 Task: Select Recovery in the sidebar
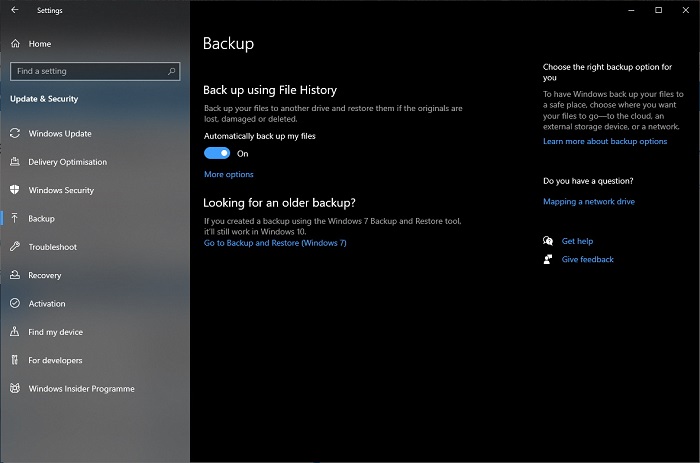(x=45, y=275)
